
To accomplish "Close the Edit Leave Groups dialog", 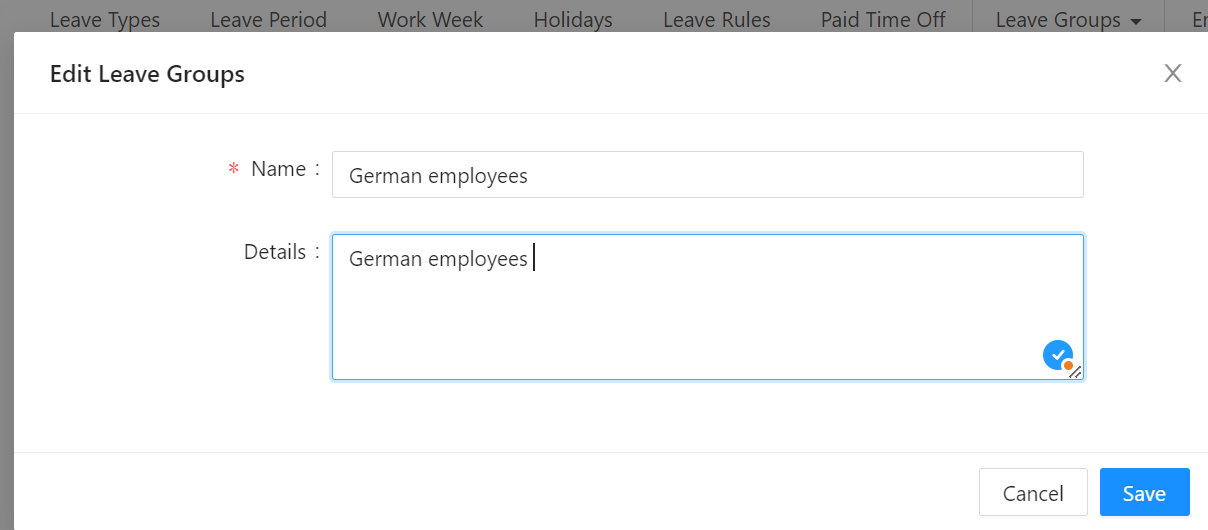I will click(x=1173, y=73).
